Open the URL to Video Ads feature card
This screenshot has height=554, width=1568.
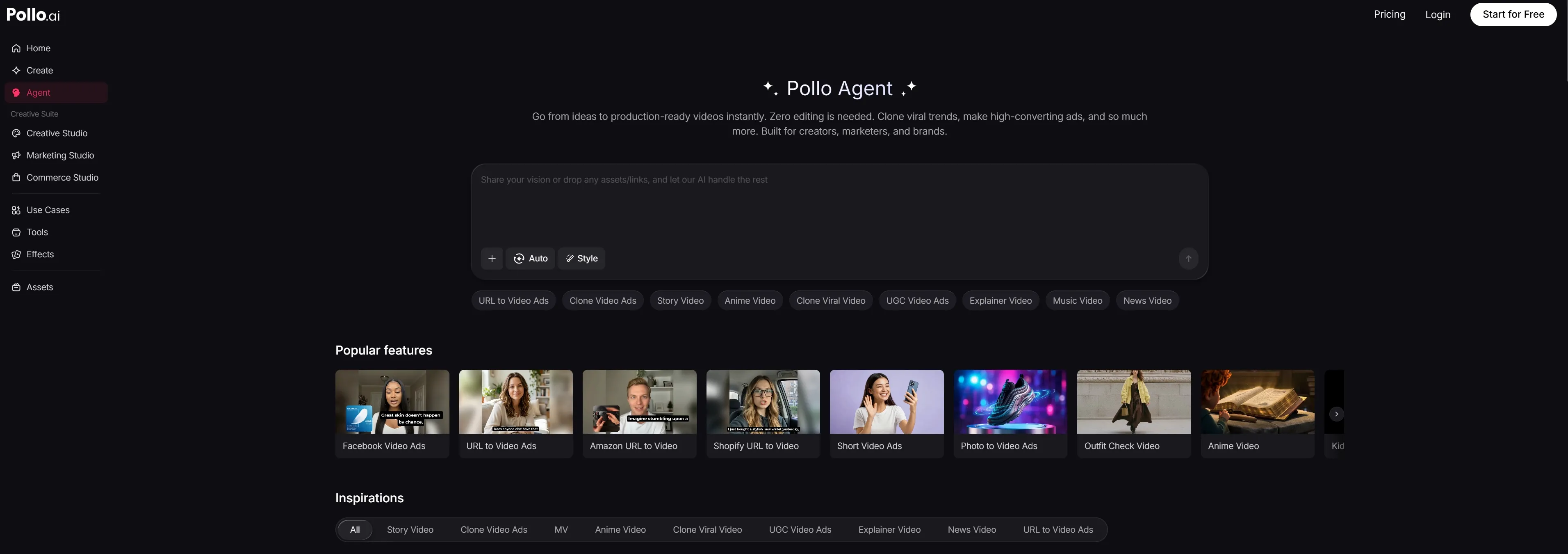coord(515,414)
